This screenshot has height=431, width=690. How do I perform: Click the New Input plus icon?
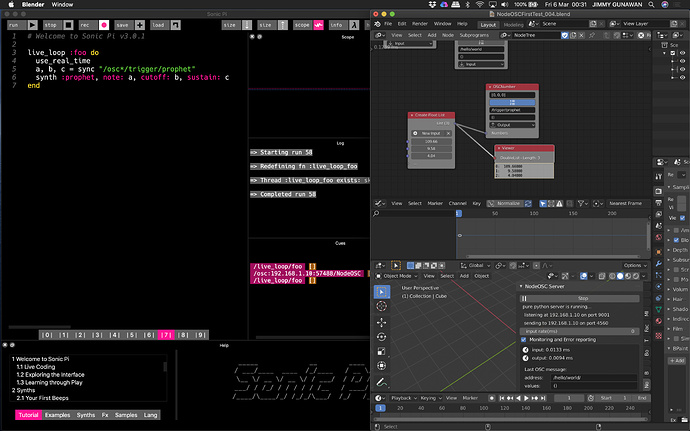[415, 133]
